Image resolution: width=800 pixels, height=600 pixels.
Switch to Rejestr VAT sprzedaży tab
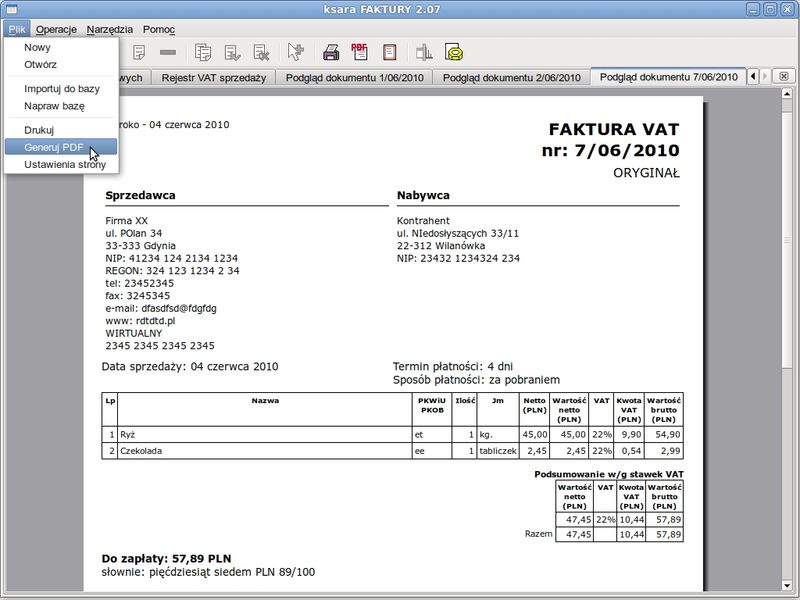click(x=214, y=77)
